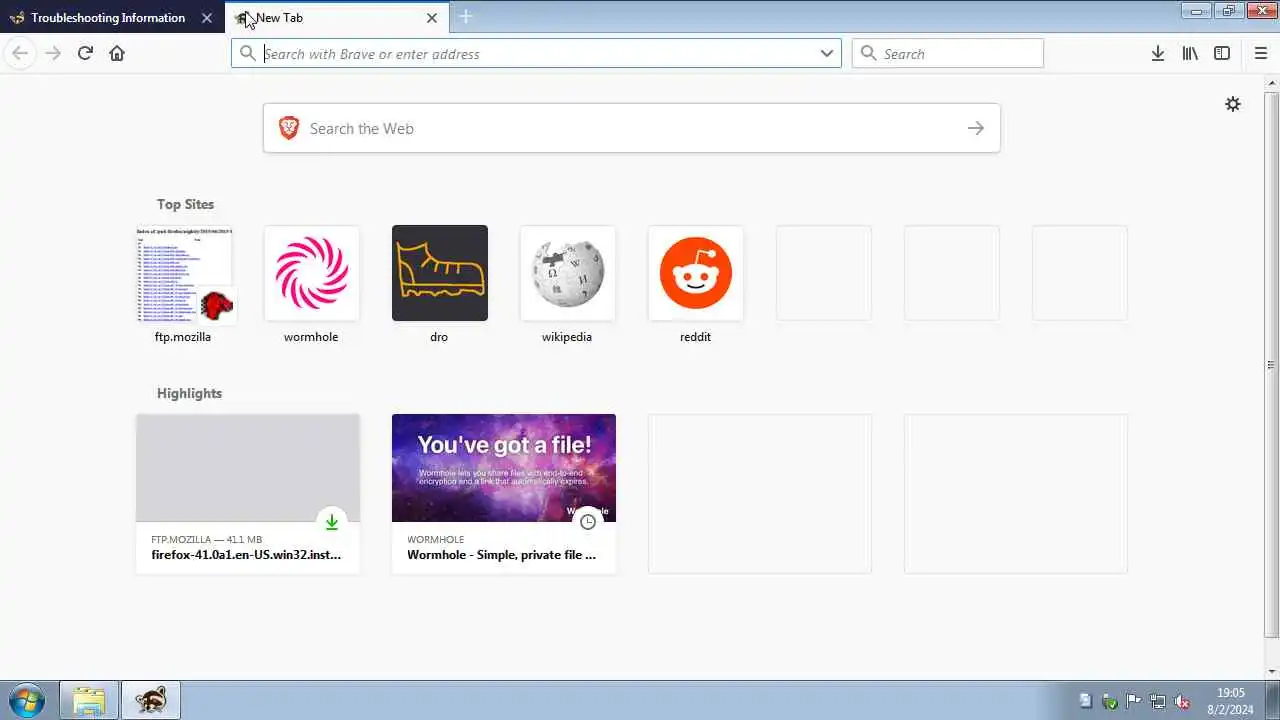
Task: Go back with the back arrow button
Action: tap(20, 53)
